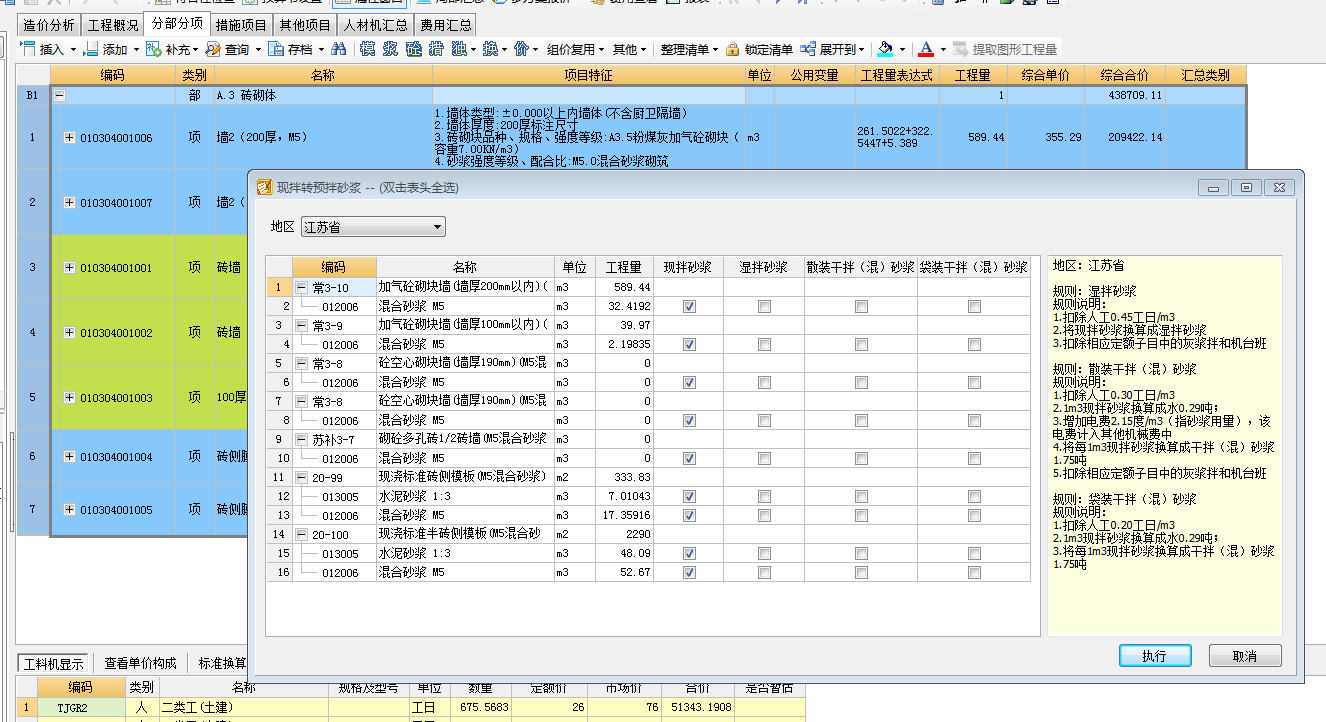Expand item 010304001003 in main table

pos(69,398)
